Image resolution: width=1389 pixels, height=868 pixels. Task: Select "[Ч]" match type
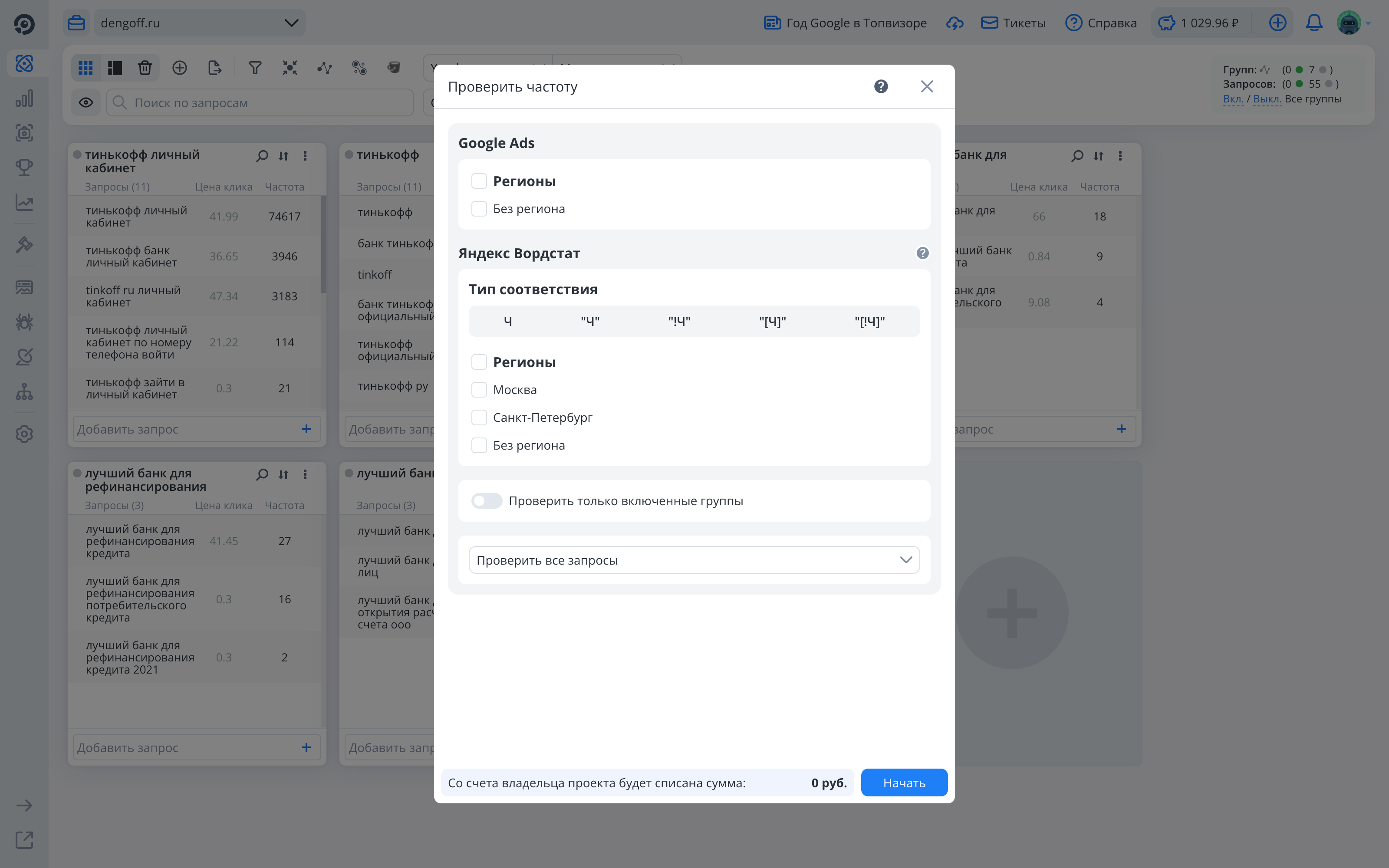[773, 322]
